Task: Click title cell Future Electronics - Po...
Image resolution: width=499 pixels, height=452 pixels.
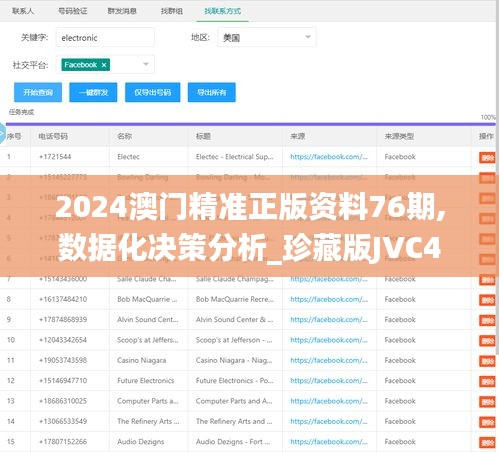Action: [235, 381]
